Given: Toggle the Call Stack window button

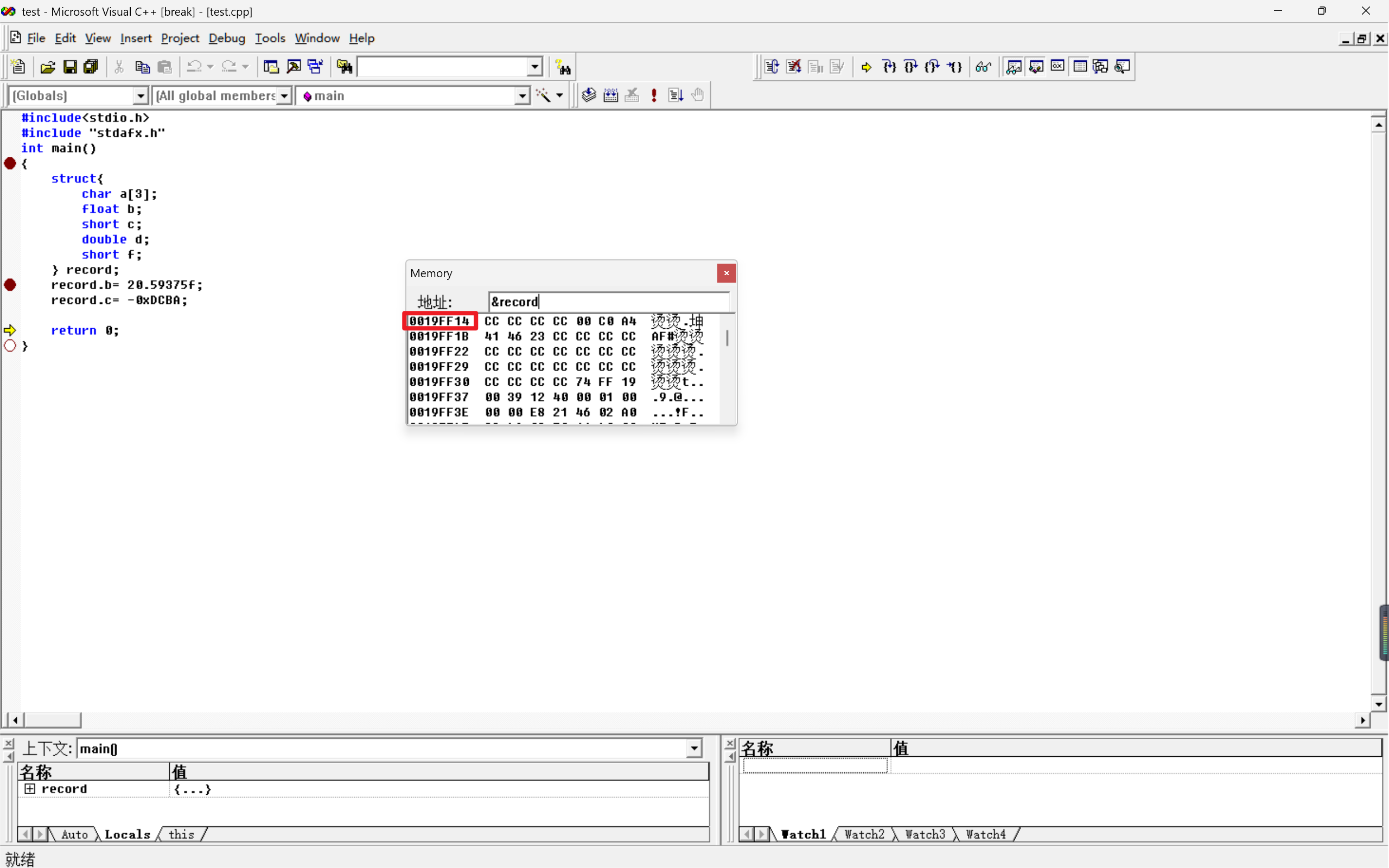Looking at the screenshot, I should (1101, 67).
